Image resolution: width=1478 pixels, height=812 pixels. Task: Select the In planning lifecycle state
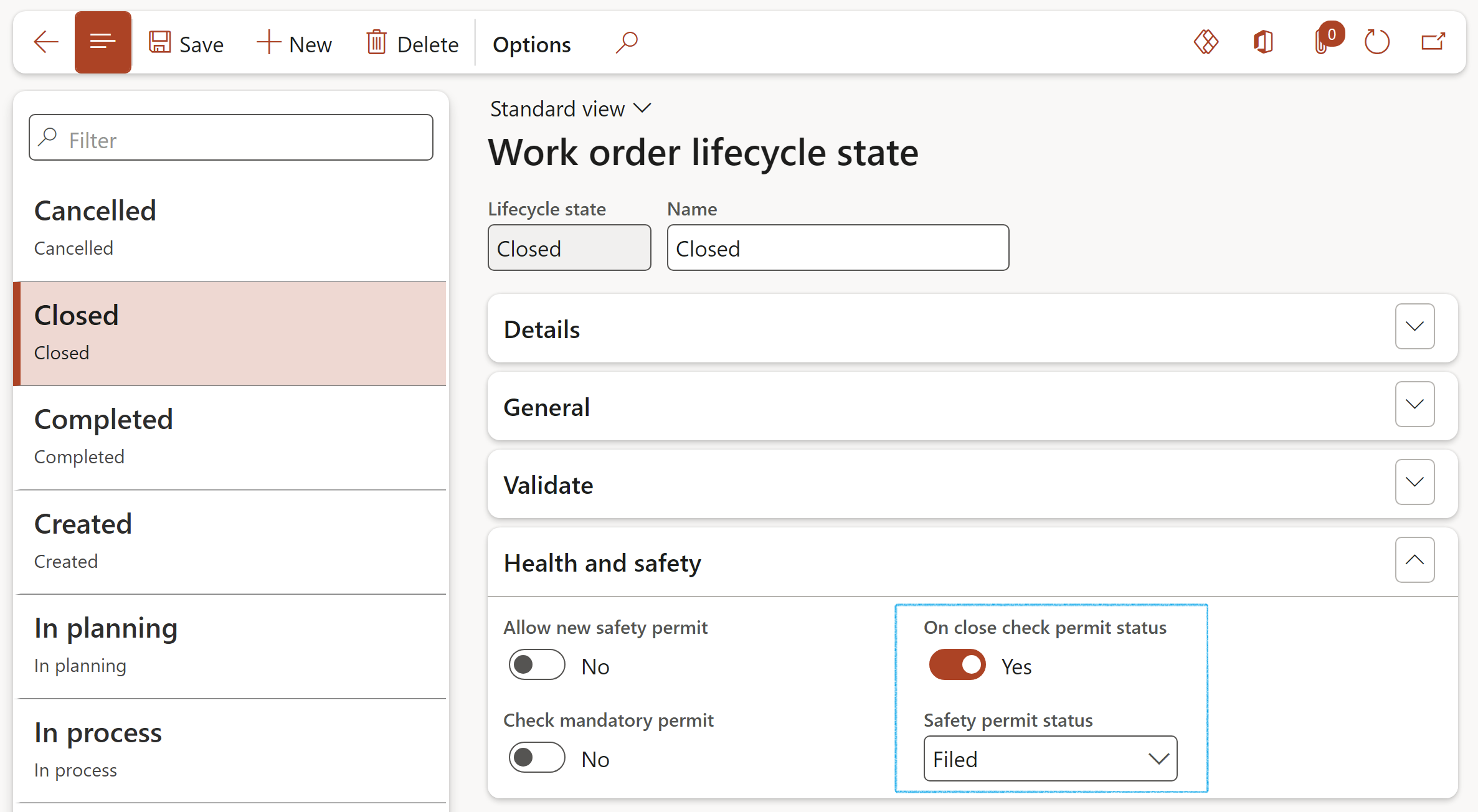230,646
